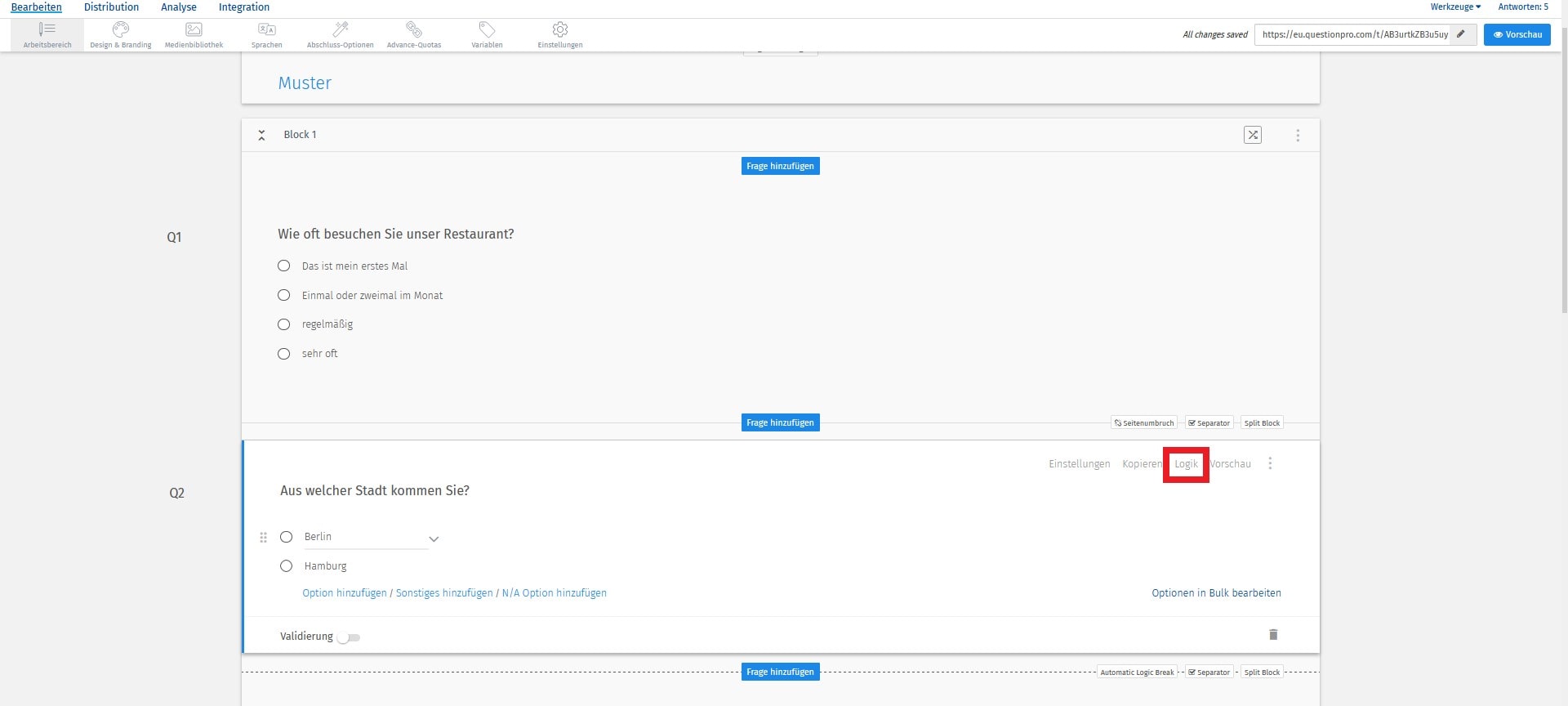This screenshot has width=1568, height=706.
Task: Select the 'regelmäßig' radio option
Action: click(284, 324)
